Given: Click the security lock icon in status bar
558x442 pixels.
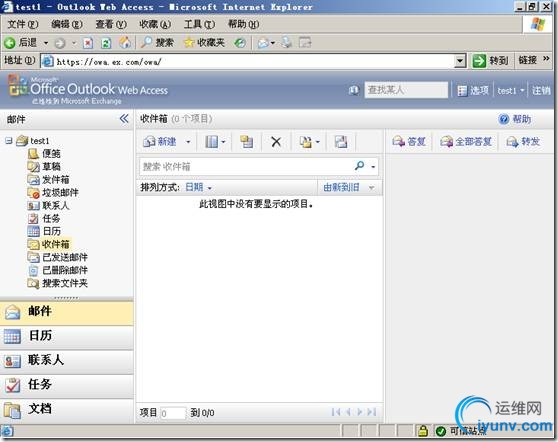Looking at the screenshot, I should point(423,431).
